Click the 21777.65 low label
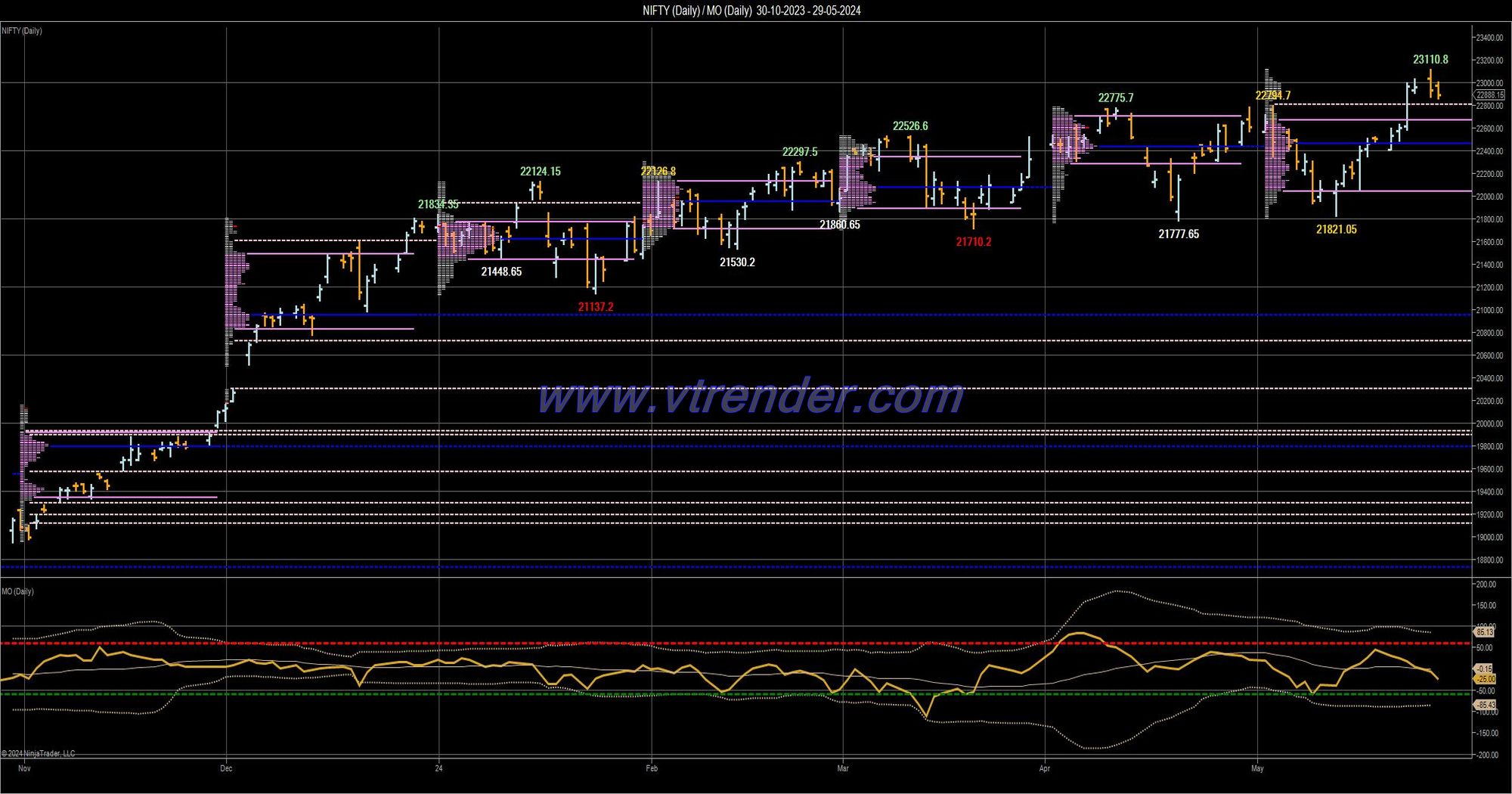Image resolution: width=1512 pixels, height=794 pixels. (x=1179, y=234)
